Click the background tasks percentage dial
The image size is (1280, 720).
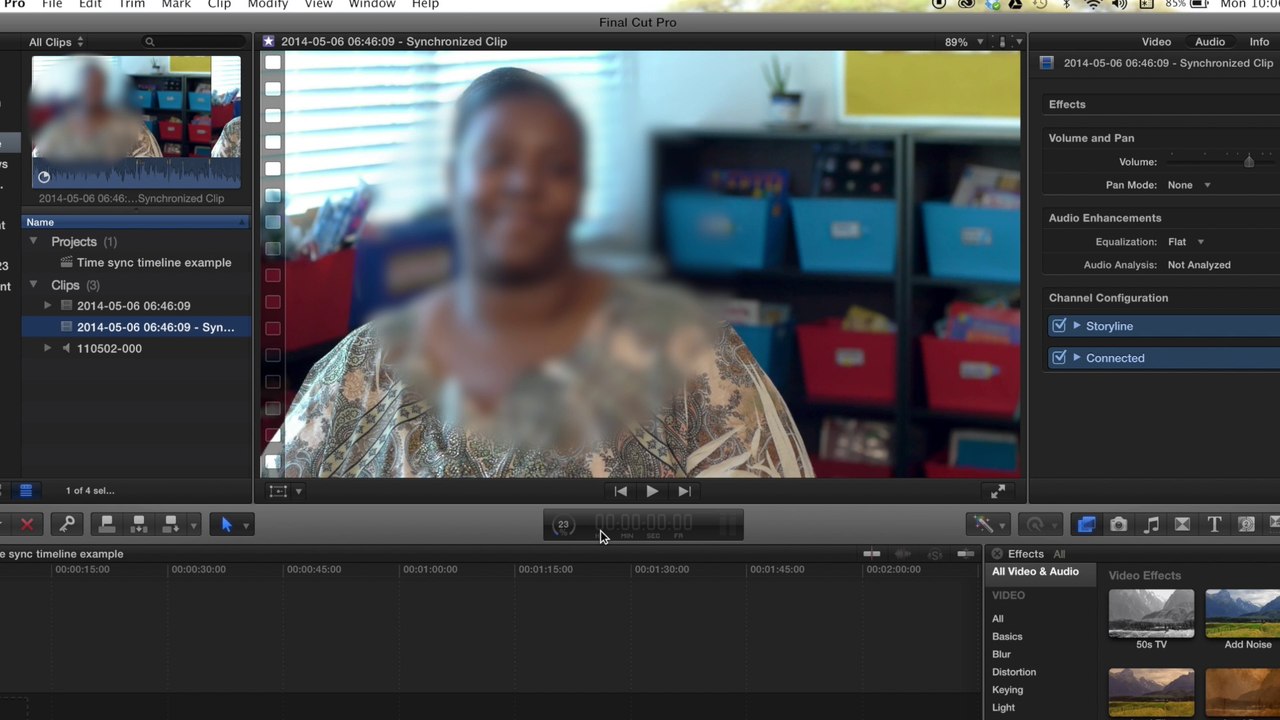click(x=563, y=524)
